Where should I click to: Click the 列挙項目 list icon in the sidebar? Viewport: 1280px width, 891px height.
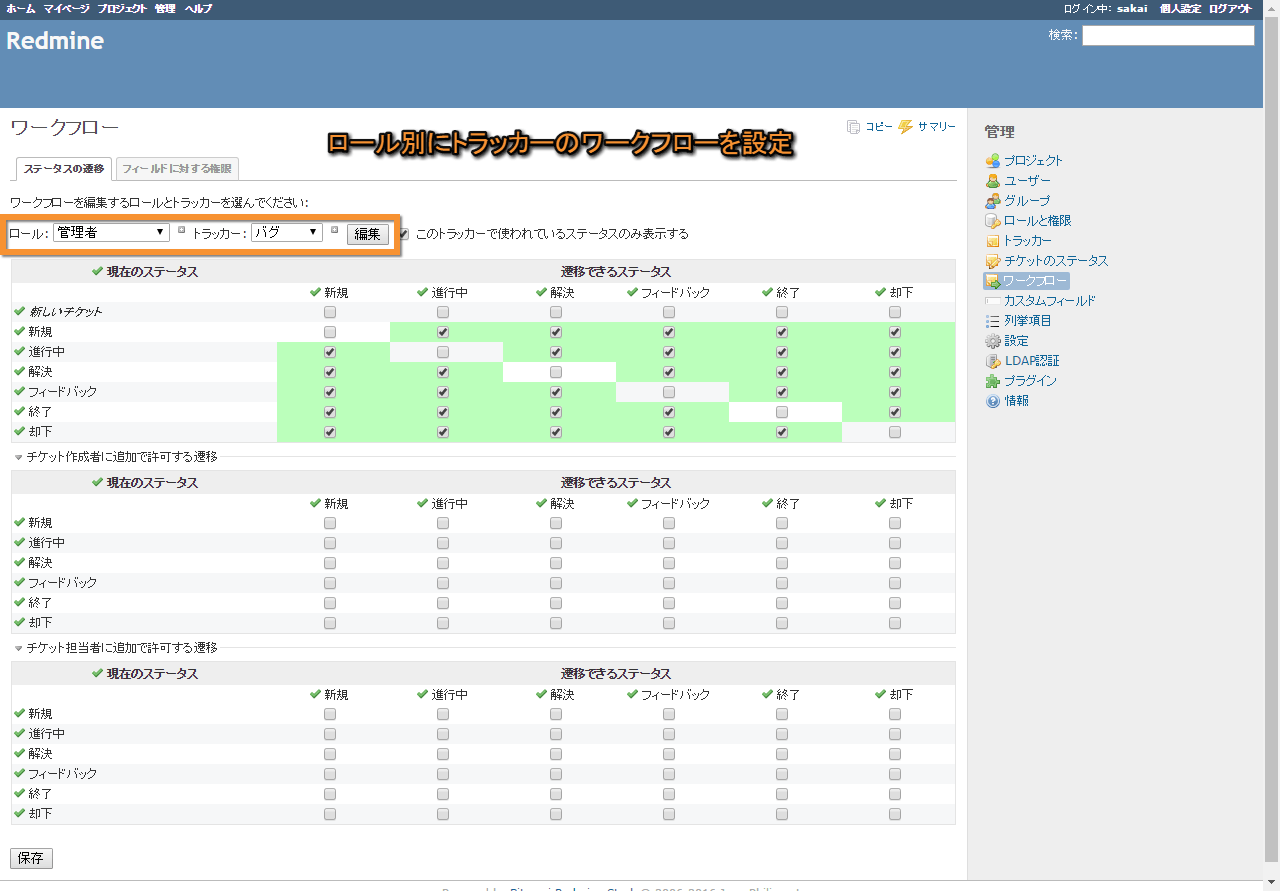pyautogui.click(x=992, y=321)
